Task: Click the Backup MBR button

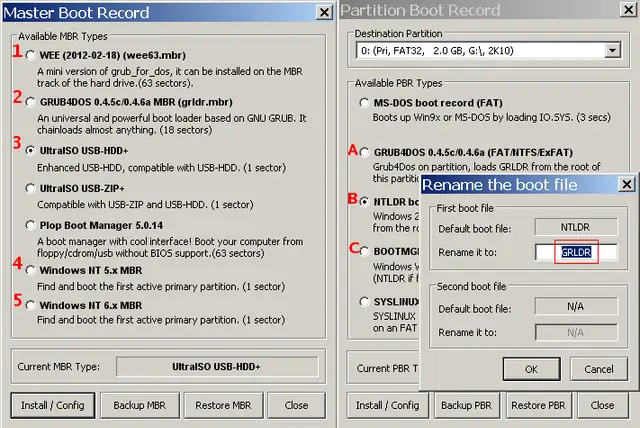Action: pos(140,406)
